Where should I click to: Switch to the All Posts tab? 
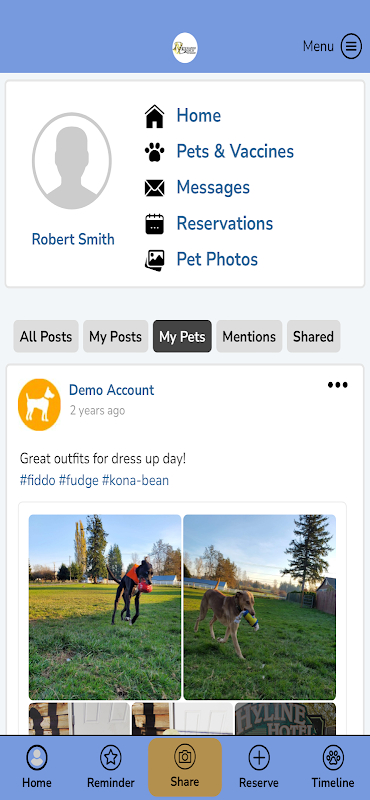coord(46,336)
